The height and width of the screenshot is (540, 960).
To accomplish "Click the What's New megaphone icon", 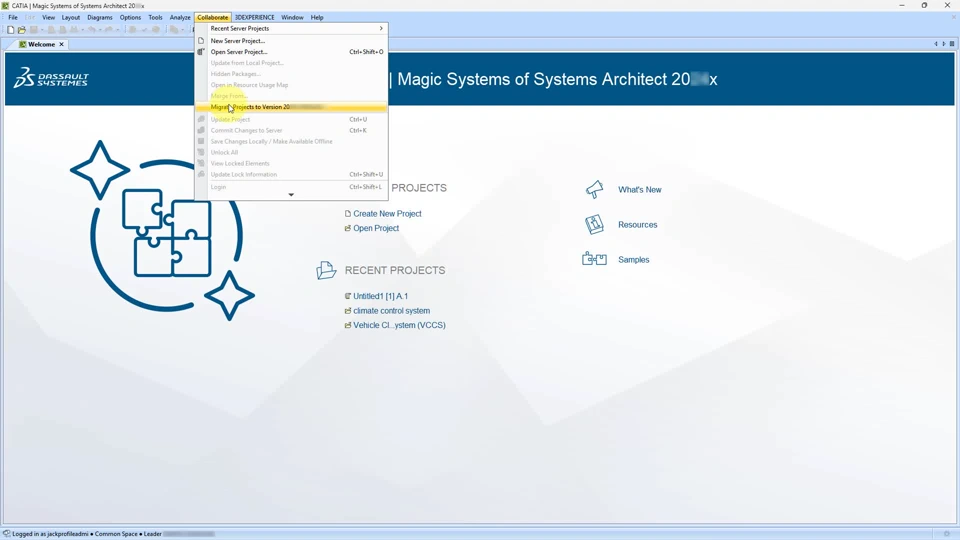I will (594, 189).
